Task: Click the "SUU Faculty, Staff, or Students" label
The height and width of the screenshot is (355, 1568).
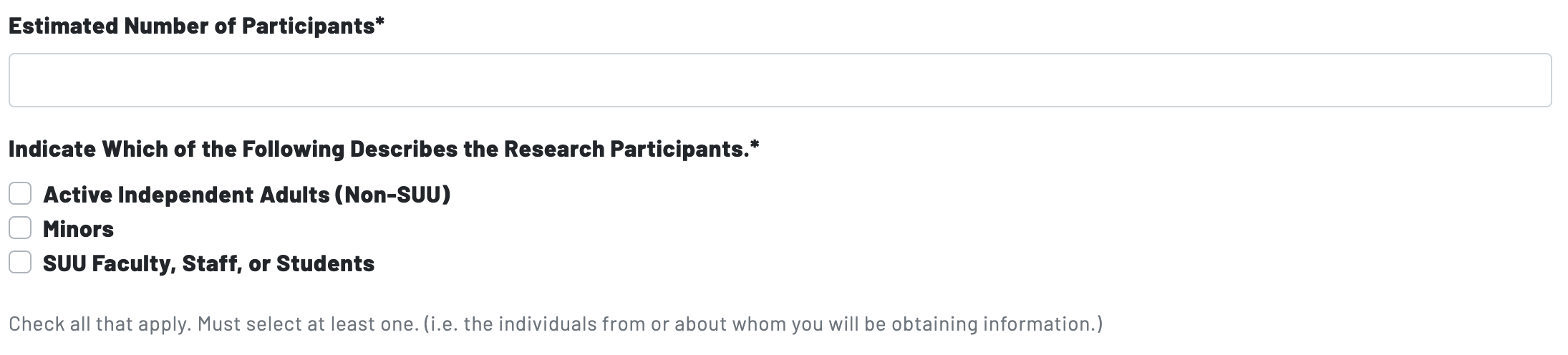Action: 208,263
